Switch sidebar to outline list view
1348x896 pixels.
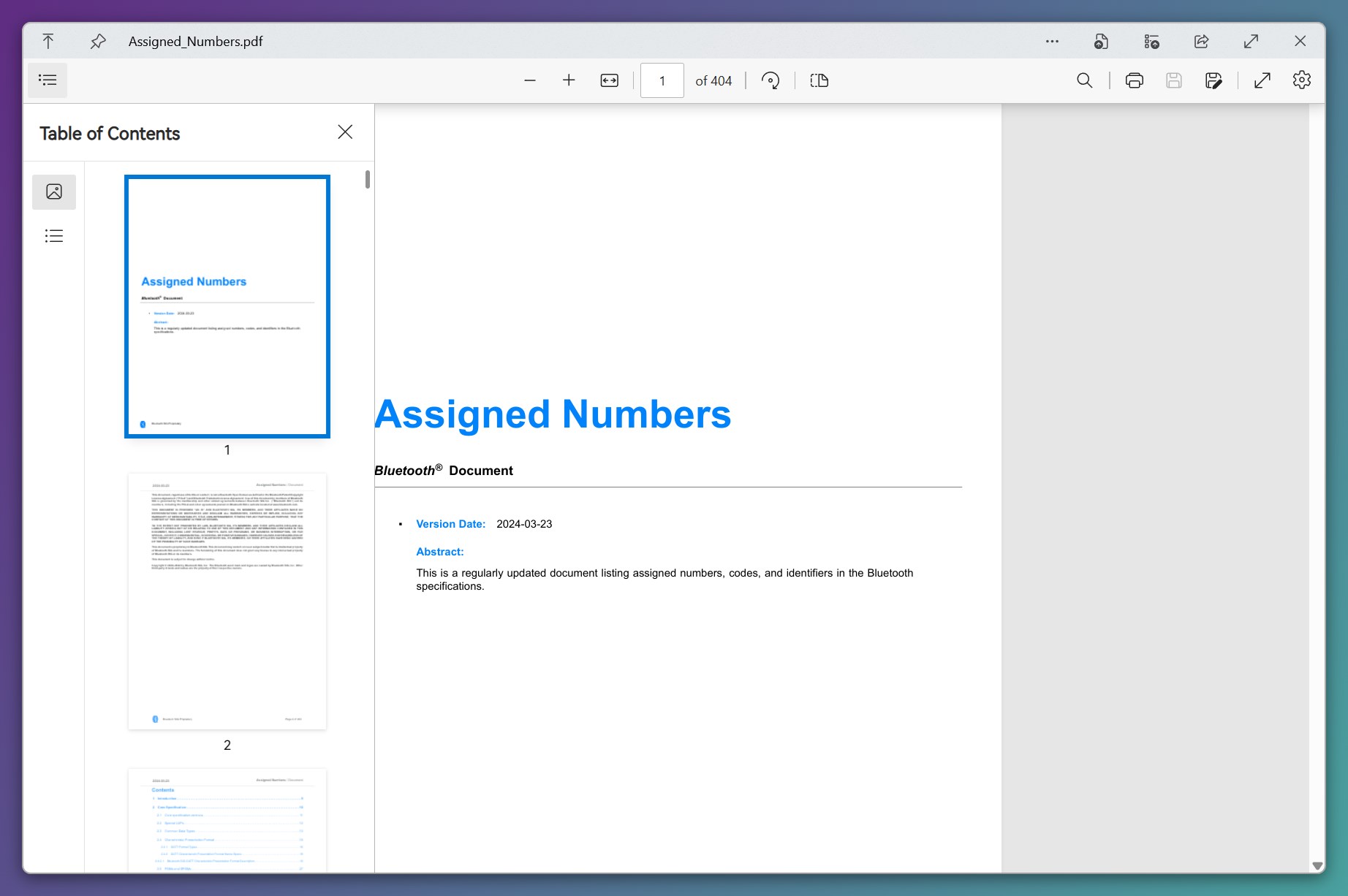(54, 235)
